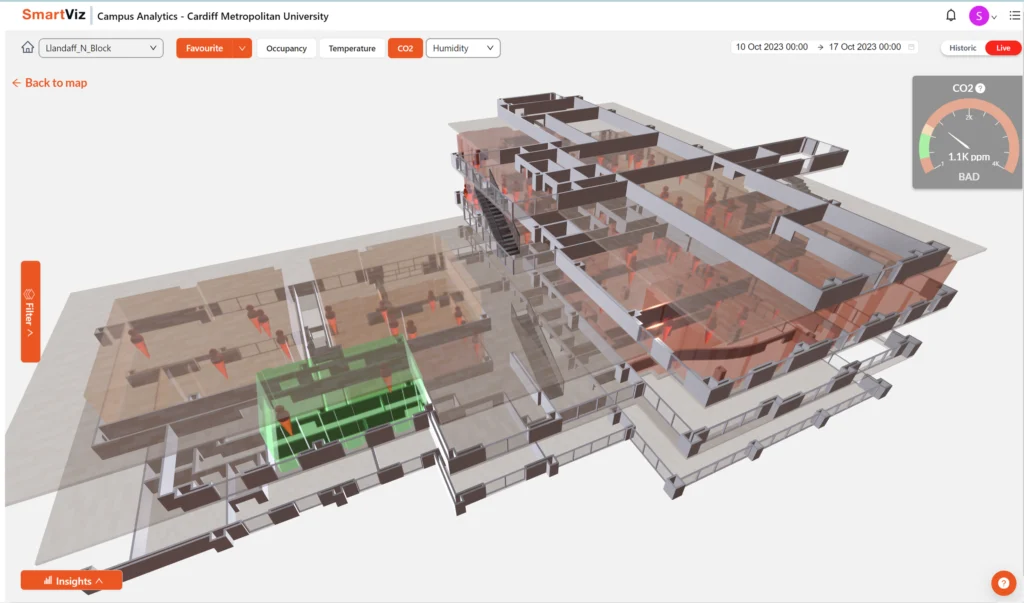Select the Occupancy tab

[x=286, y=48]
